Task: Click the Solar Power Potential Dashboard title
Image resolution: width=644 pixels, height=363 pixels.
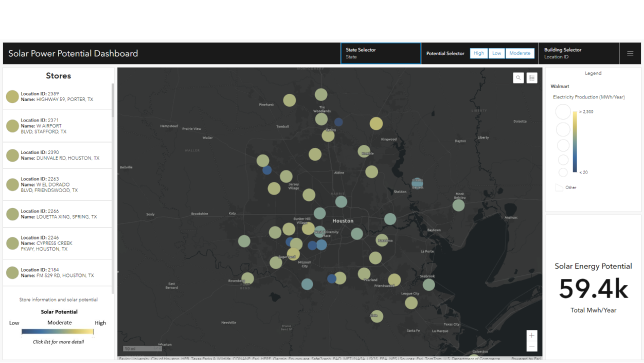Action: pos(73,53)
